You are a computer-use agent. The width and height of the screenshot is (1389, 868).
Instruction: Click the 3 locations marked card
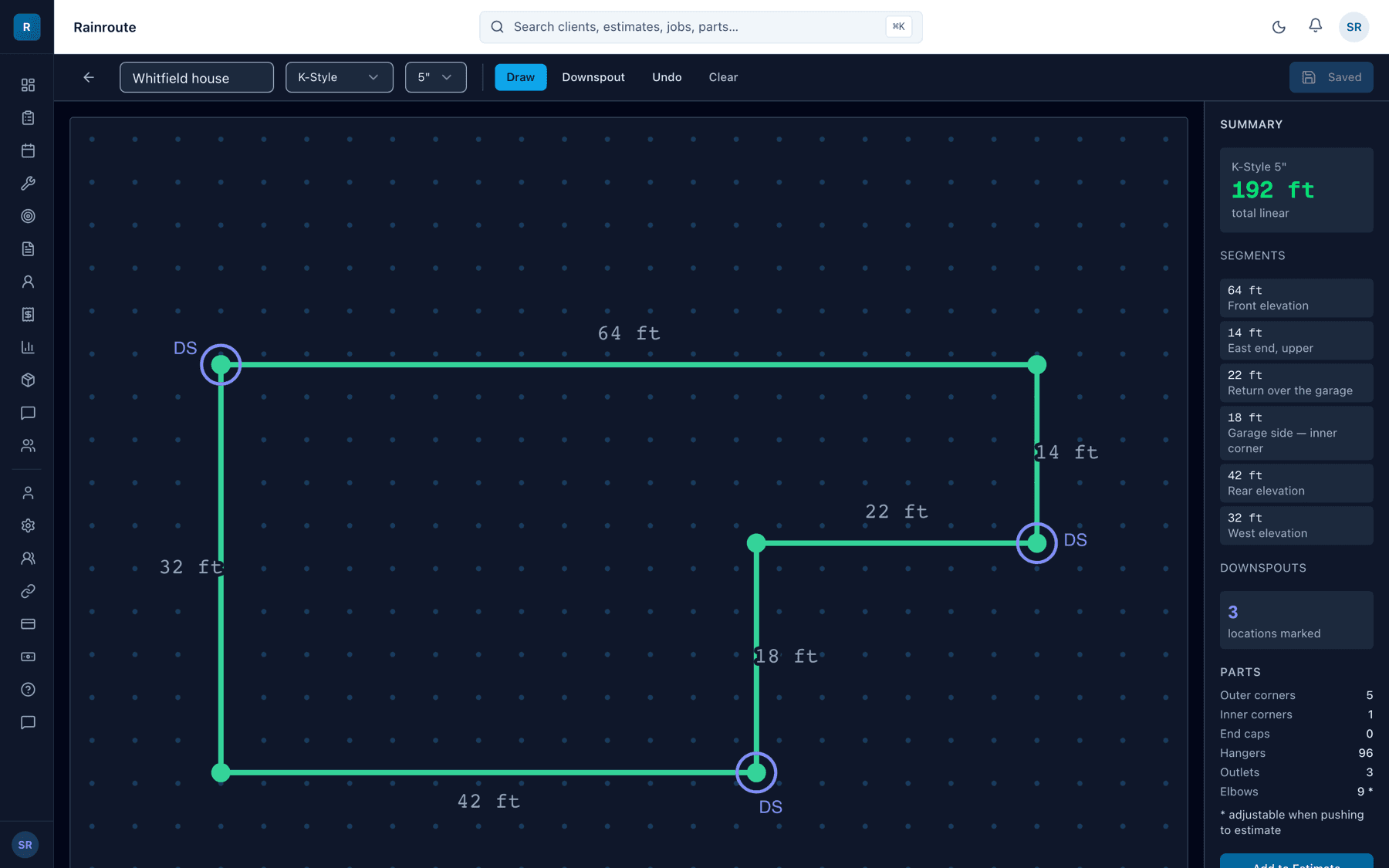click(x=1296, y=620)
